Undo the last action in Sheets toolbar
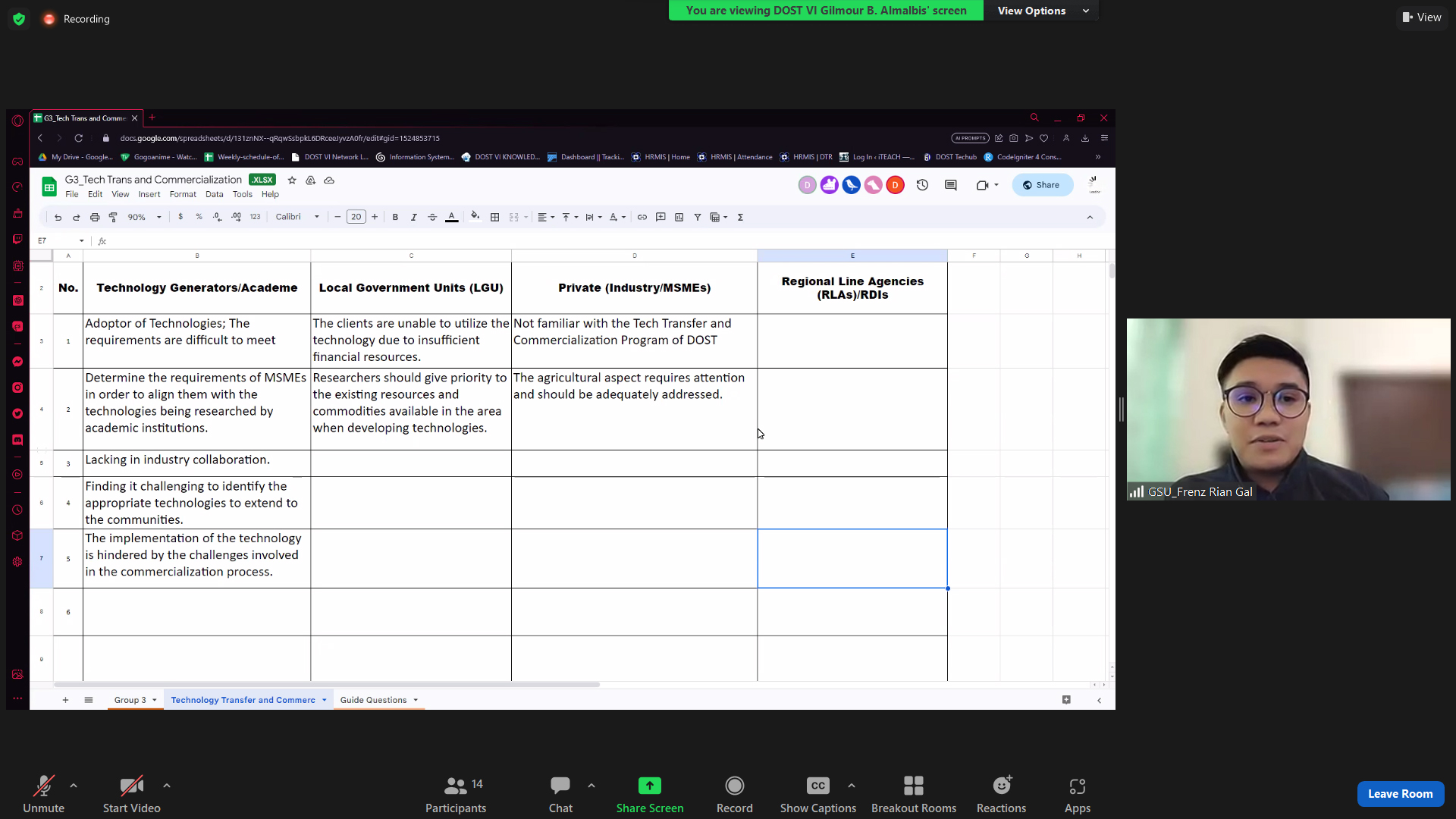 pyautogui.click(x=58, y=217)
